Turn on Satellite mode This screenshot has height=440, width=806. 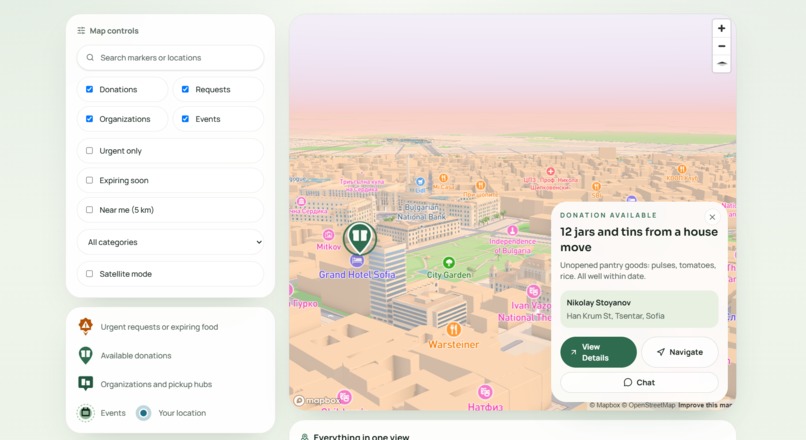point(89,274)
